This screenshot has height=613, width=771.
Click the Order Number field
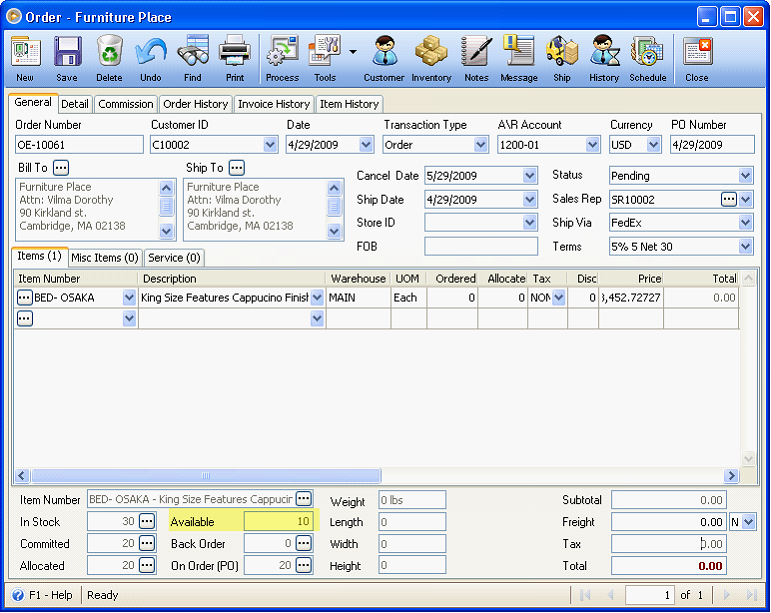pyautogui.click(x=79, y=145)
